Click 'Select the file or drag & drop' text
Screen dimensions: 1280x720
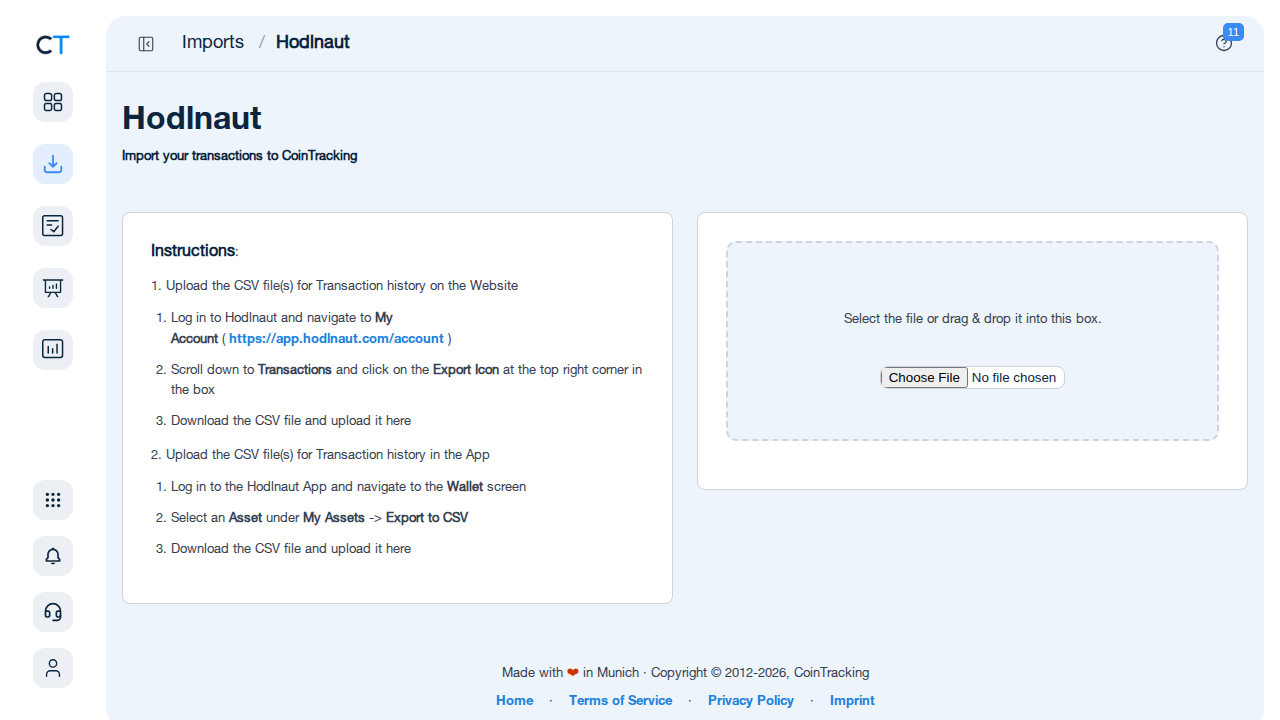972,318
